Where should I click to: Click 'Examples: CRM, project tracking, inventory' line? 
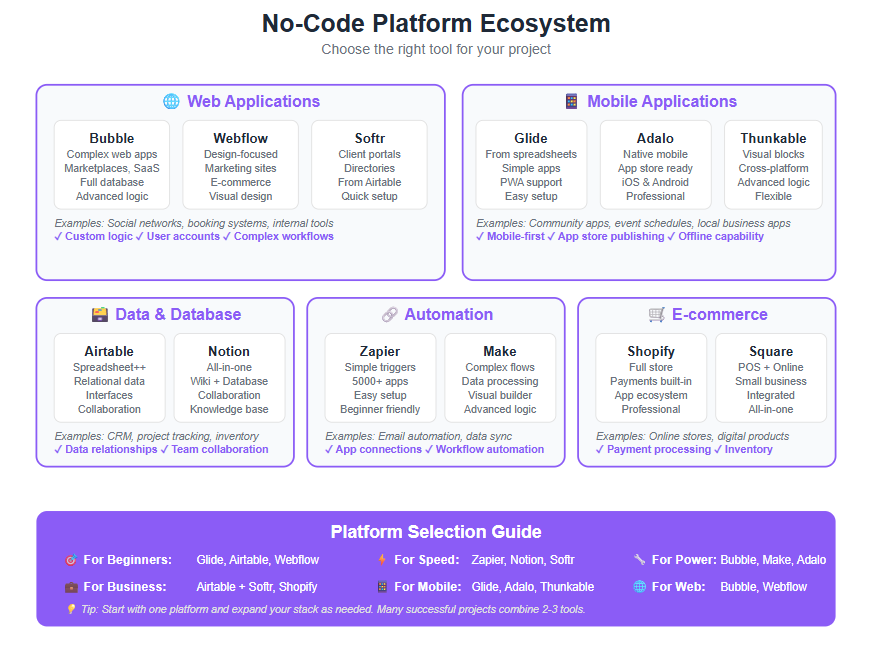point(156,436)
